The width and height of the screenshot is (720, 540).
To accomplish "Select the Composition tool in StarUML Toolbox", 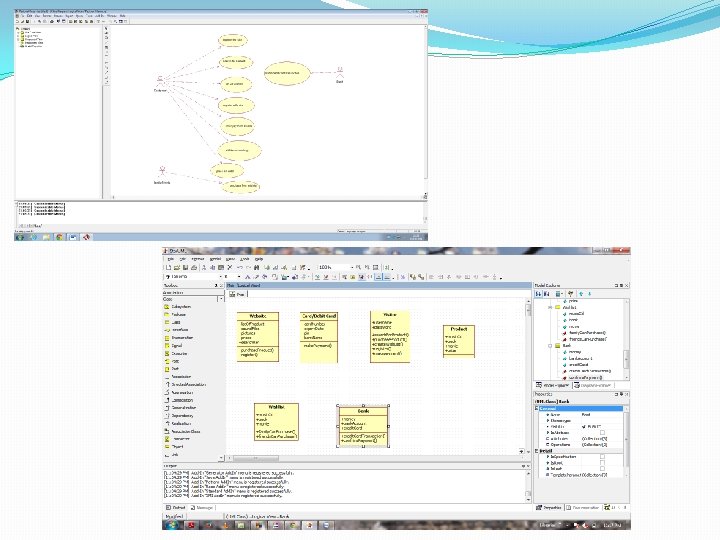I will pyautogui.click(x=179, y=400).
